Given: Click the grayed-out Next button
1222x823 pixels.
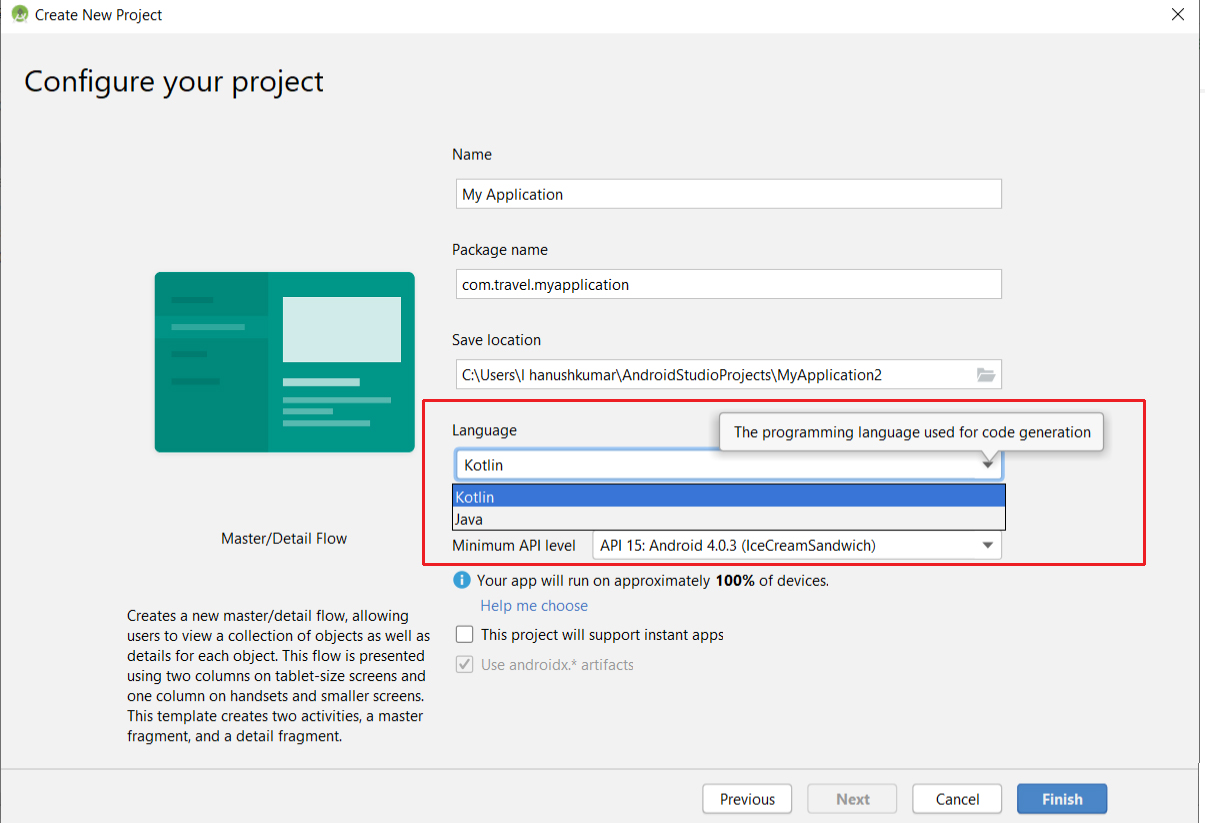Looking at the screenshot, I should [853, 799].
